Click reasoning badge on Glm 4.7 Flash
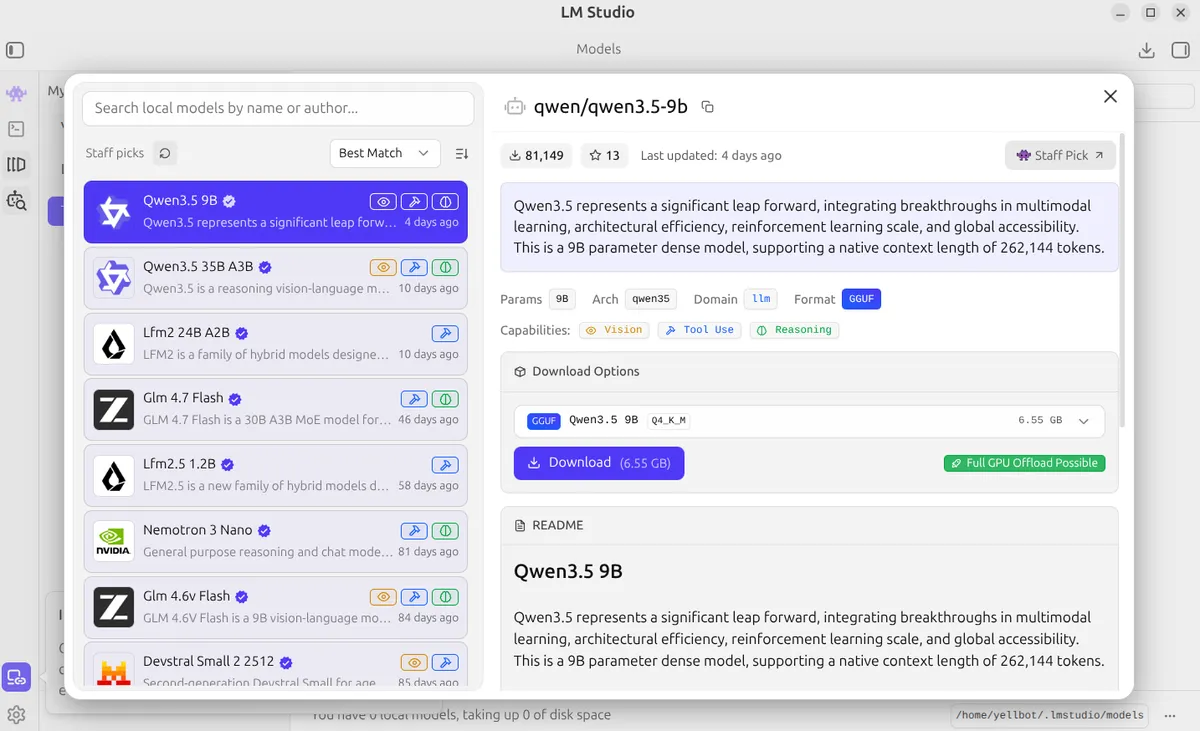 [446, 399]
